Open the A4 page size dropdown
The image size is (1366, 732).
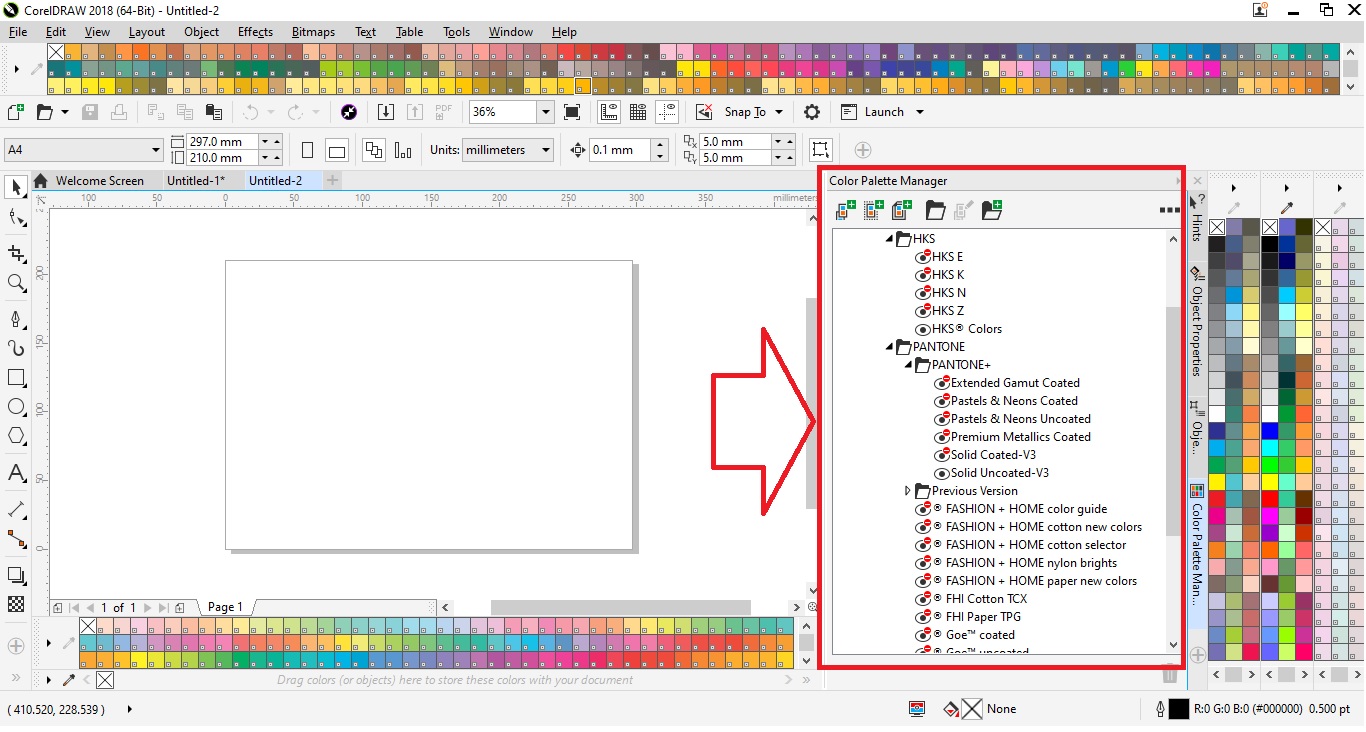pyautogui.click(x=156, y=150)
